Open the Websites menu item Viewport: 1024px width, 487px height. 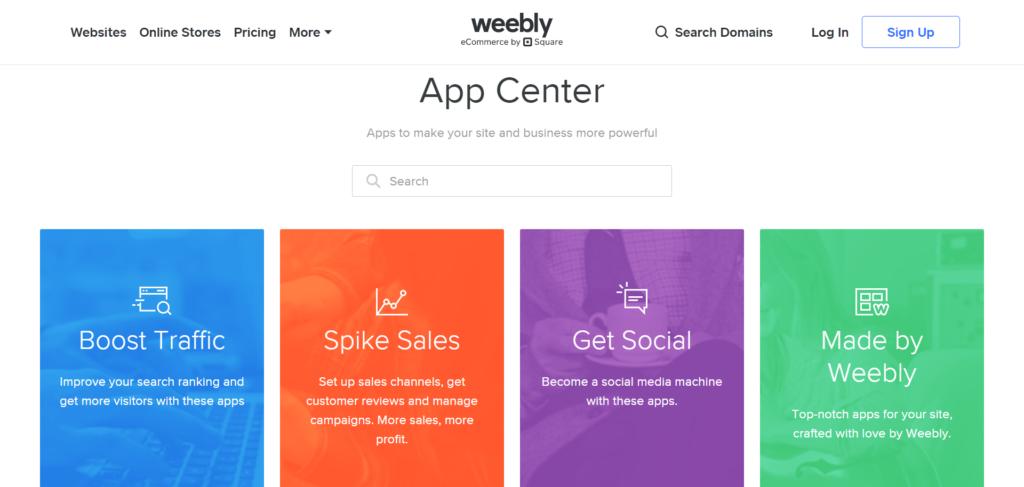click(99, 32)
